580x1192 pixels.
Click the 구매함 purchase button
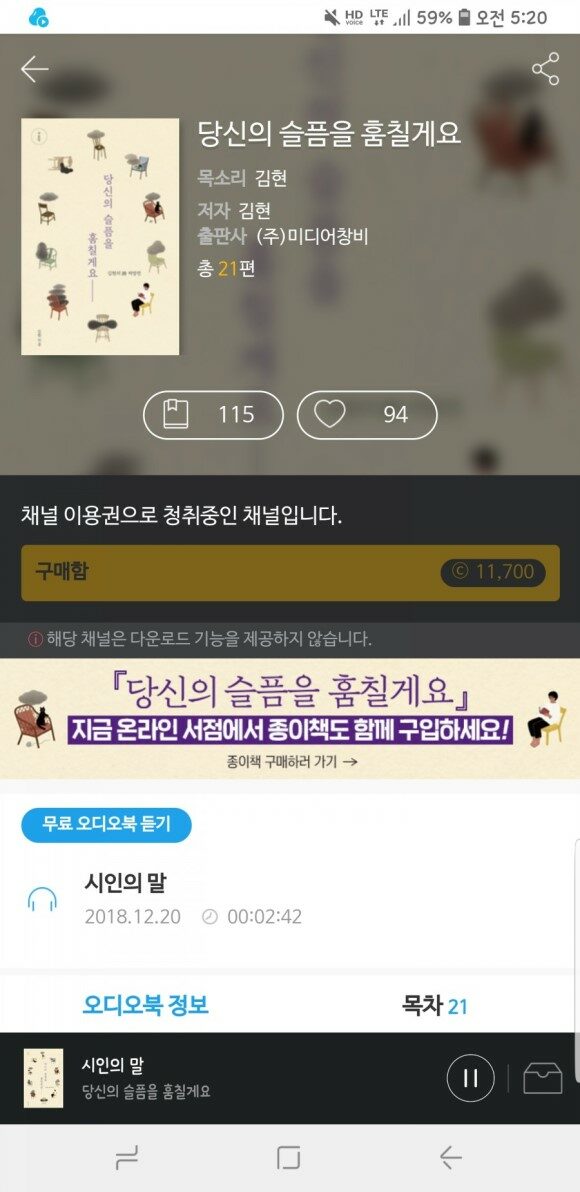[x=290, y=572]
